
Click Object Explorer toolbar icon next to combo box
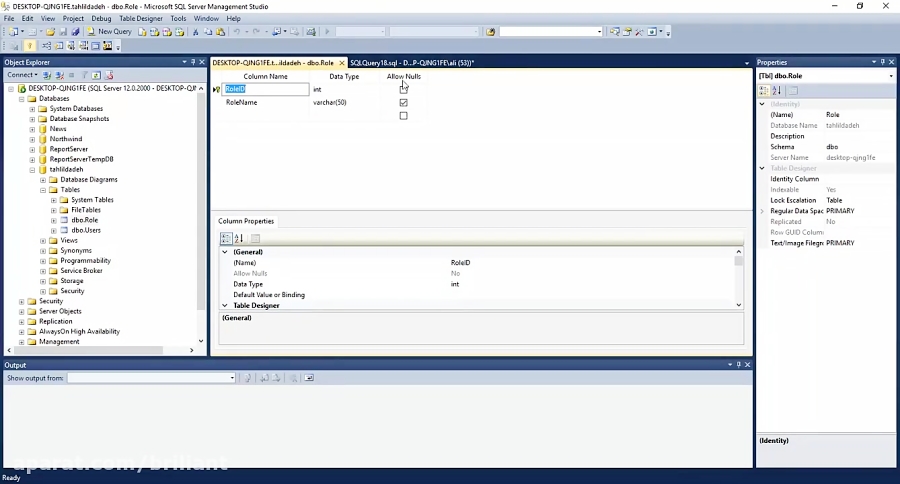coord(614,32)
